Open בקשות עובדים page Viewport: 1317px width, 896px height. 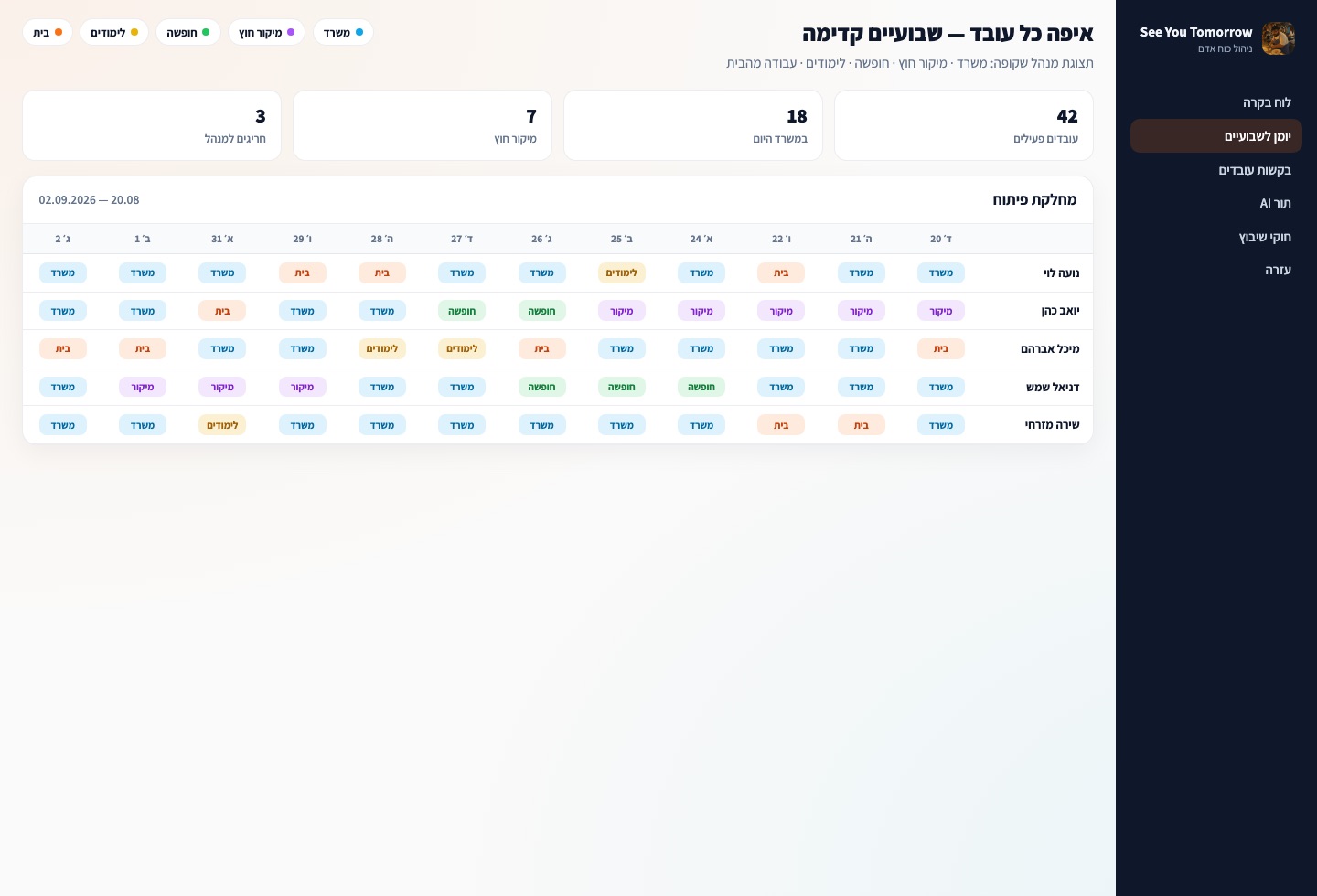pos(1216,170)
